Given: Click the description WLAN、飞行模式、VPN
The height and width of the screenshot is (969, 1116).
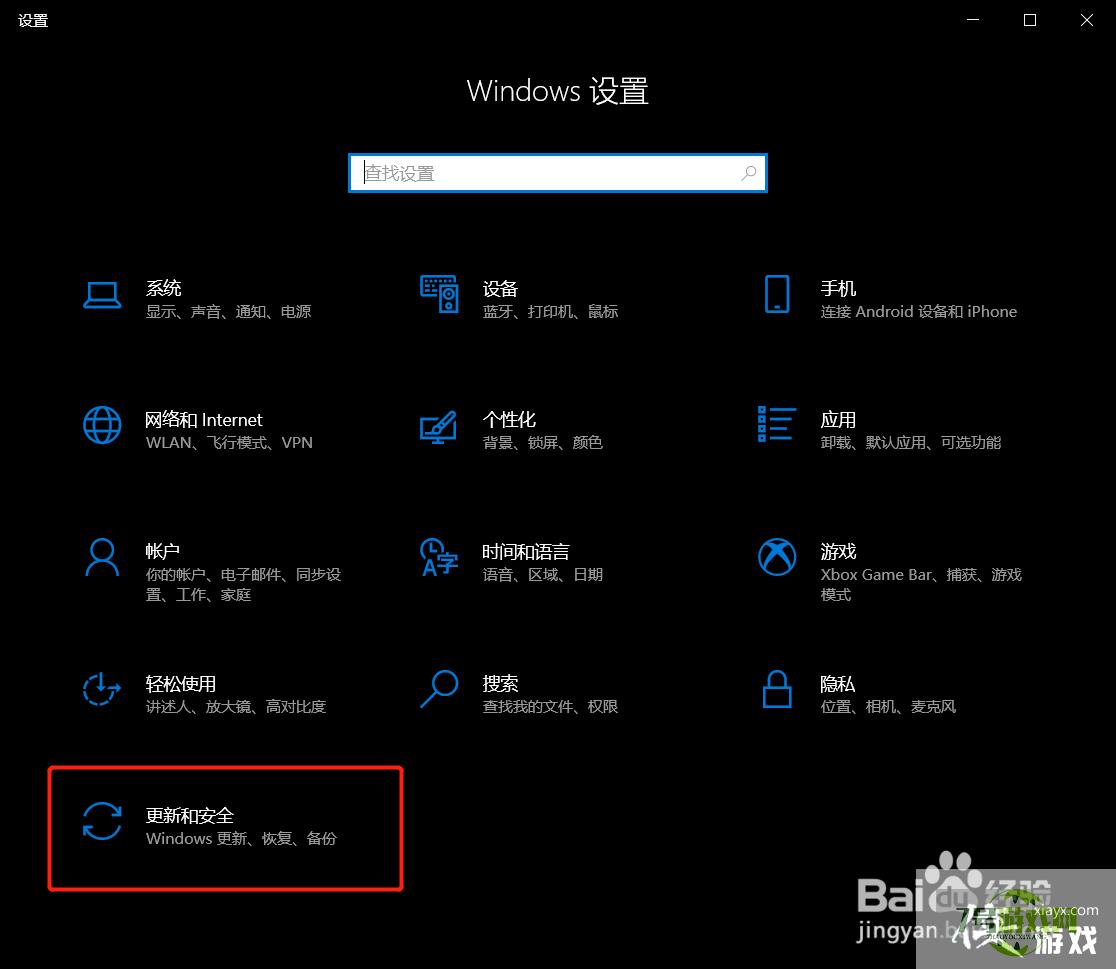Looking at the screenshot, I should click(229, 442).
